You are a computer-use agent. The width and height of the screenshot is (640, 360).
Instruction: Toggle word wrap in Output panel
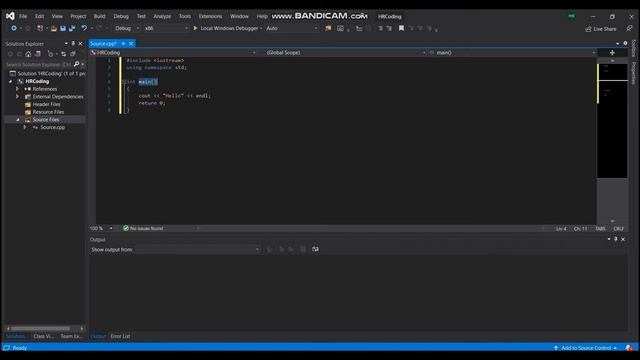click(315, 249)
